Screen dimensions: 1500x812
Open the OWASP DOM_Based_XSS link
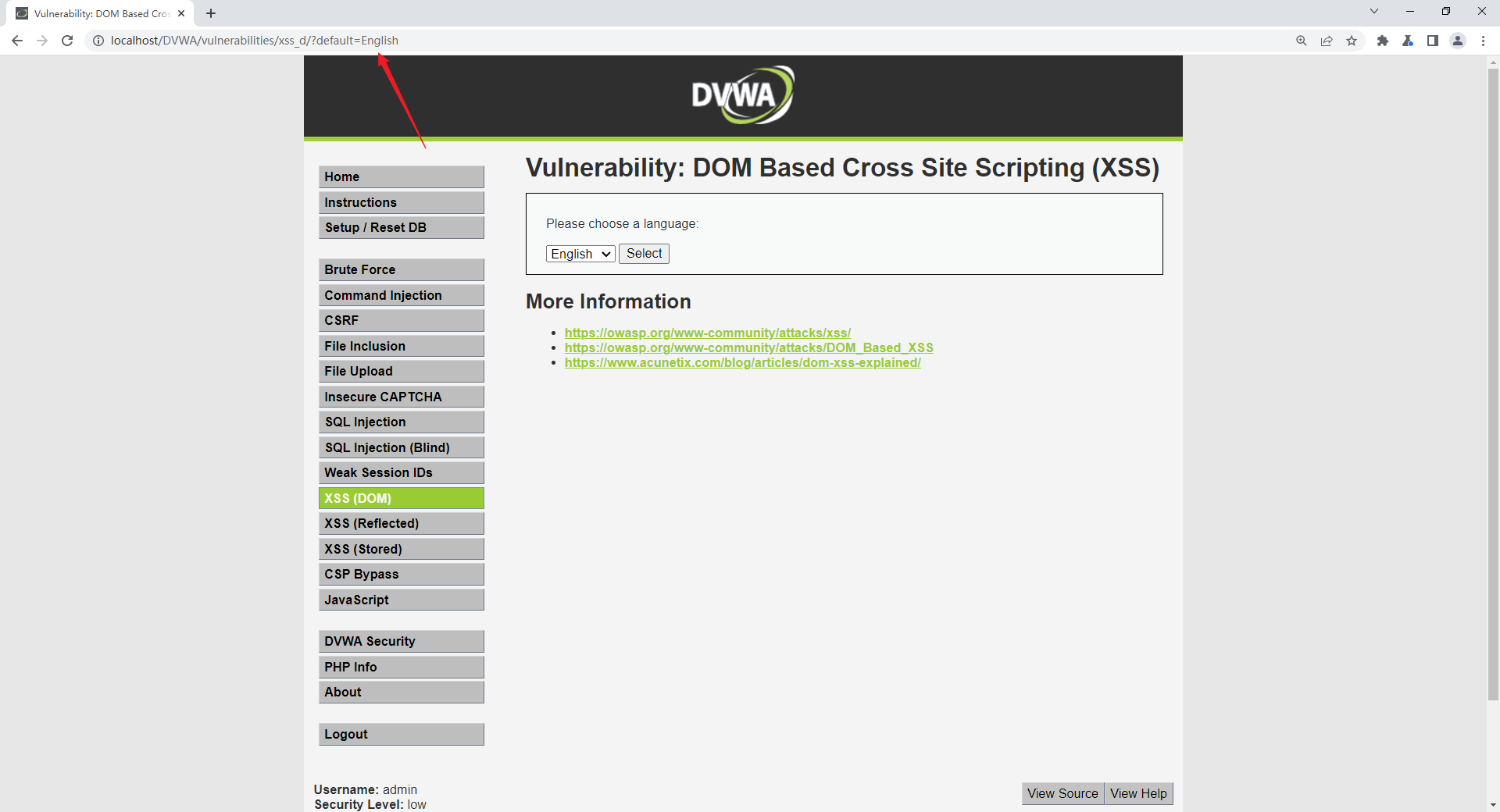point(748,347)
